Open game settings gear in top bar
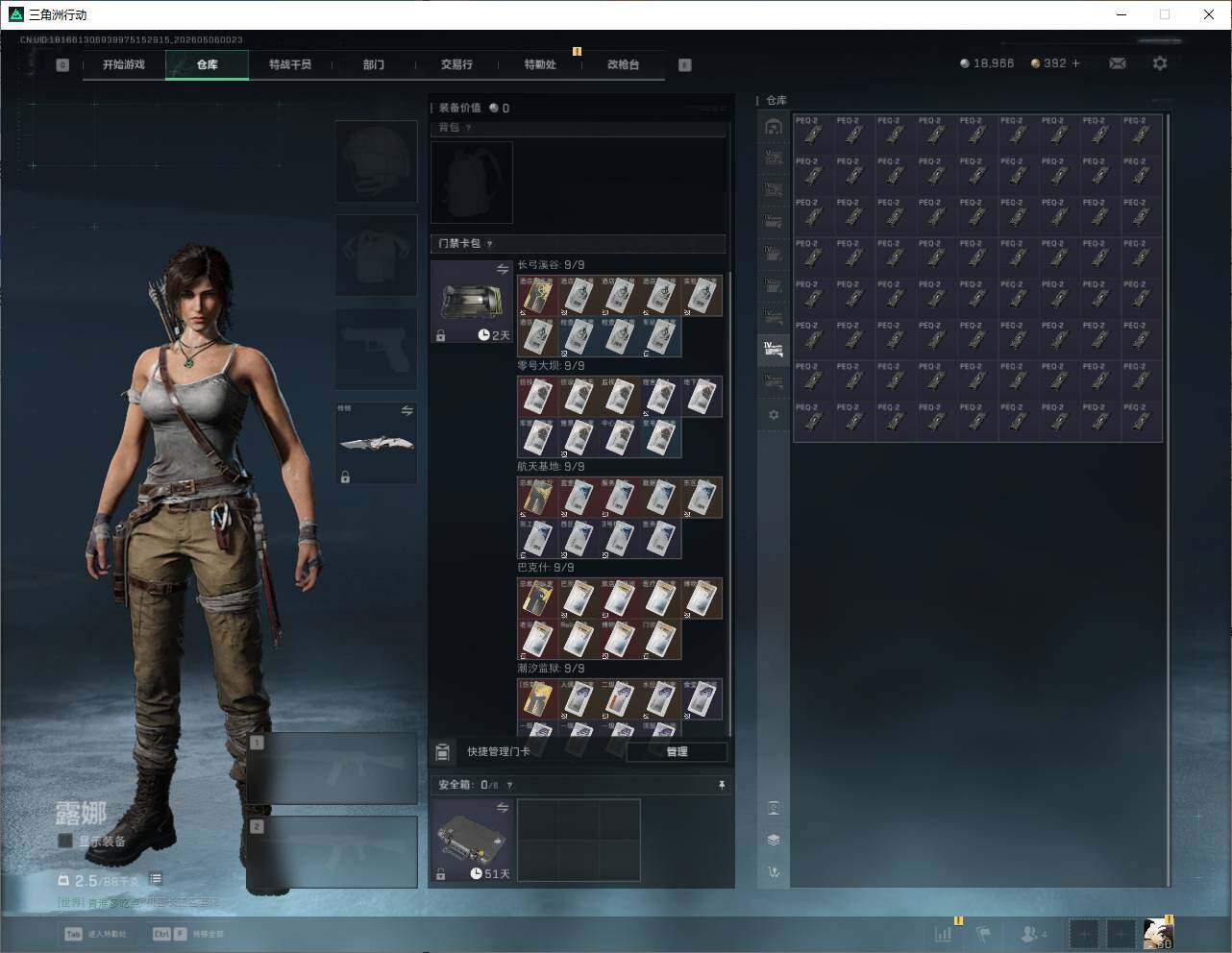Image resolution: width=1232 pixels, height=953 pixels. tap(1160, 63)
